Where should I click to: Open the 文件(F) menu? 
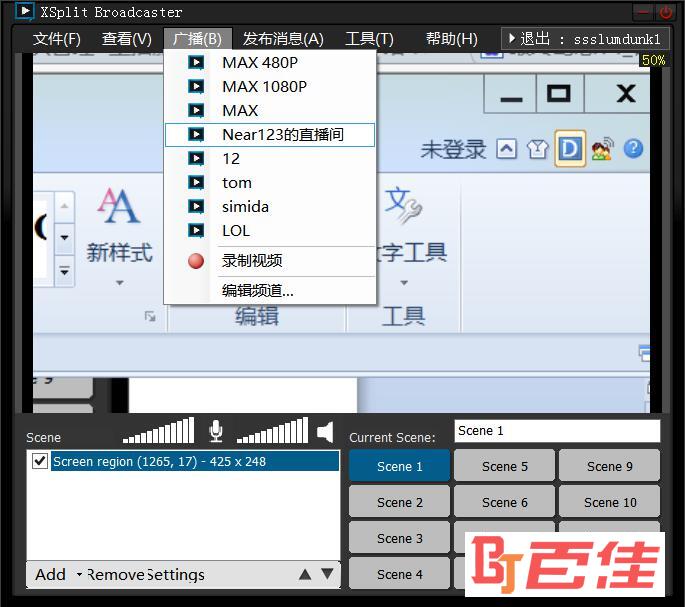pyautogui.click(x=57, y=39)
